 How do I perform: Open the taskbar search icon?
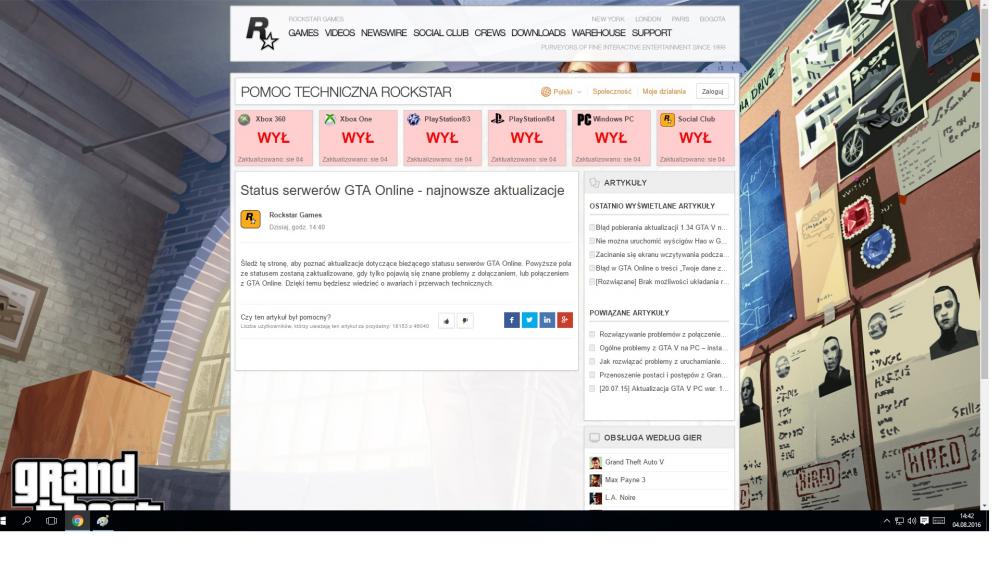[26, 521]
